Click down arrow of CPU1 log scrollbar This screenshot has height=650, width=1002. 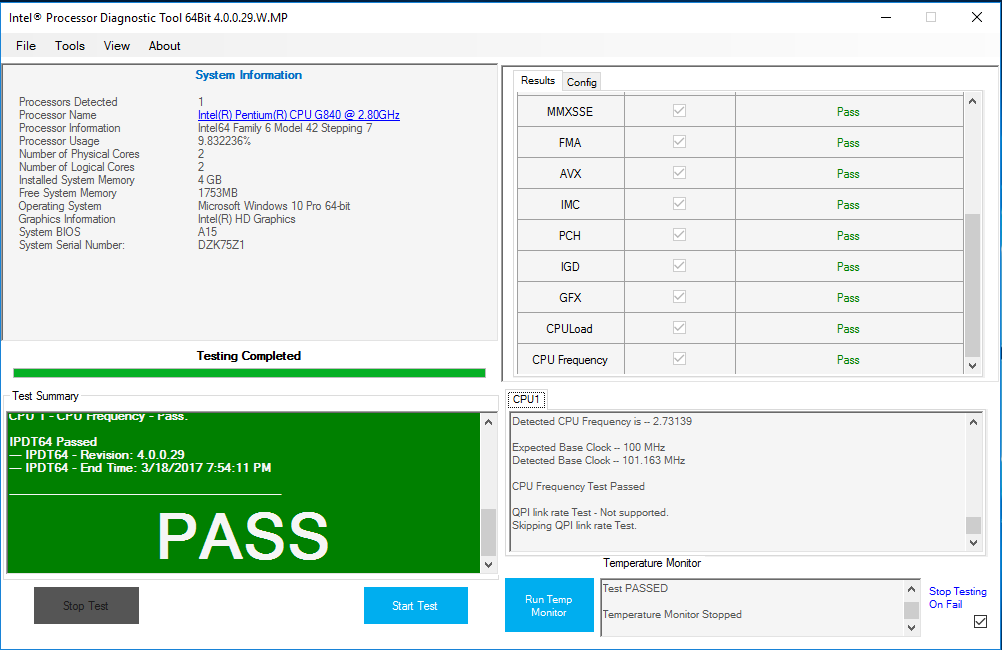[973, 542]
